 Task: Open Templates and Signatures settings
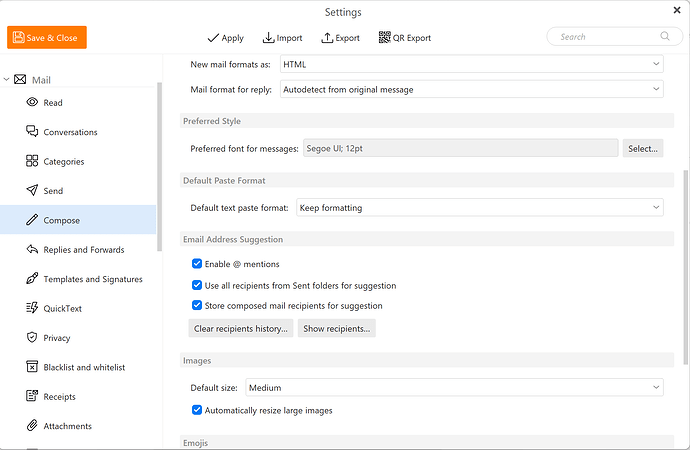[x=78, y=279]
